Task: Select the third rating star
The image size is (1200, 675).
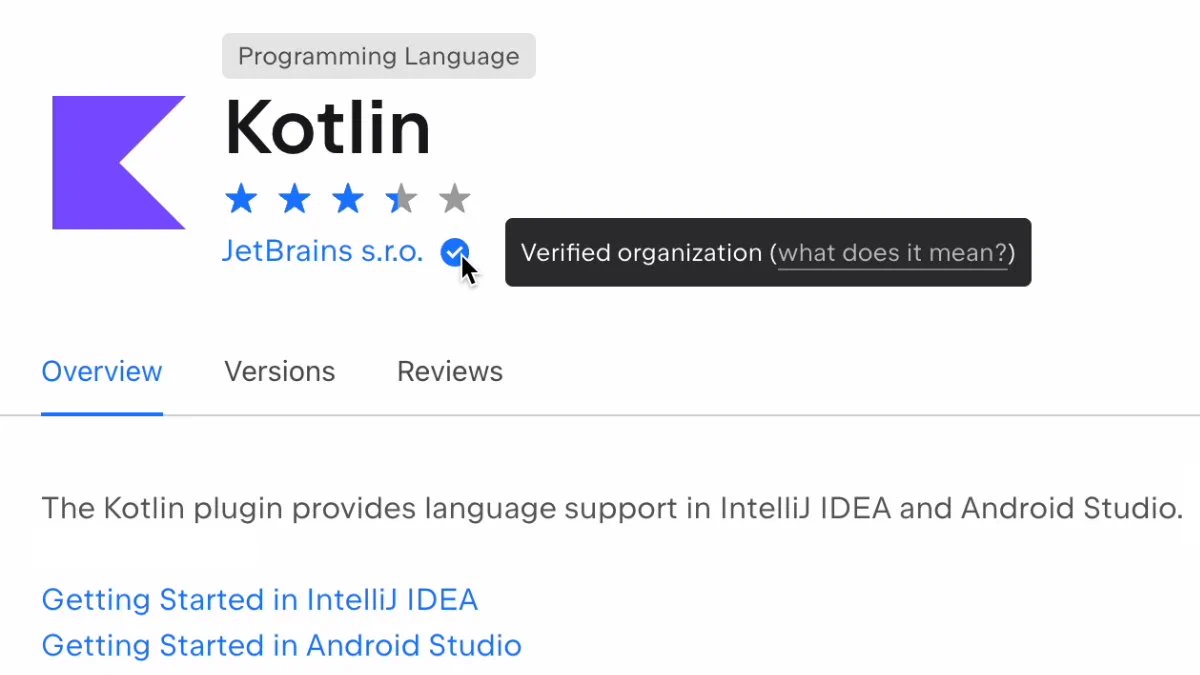Action: point(347,199)
